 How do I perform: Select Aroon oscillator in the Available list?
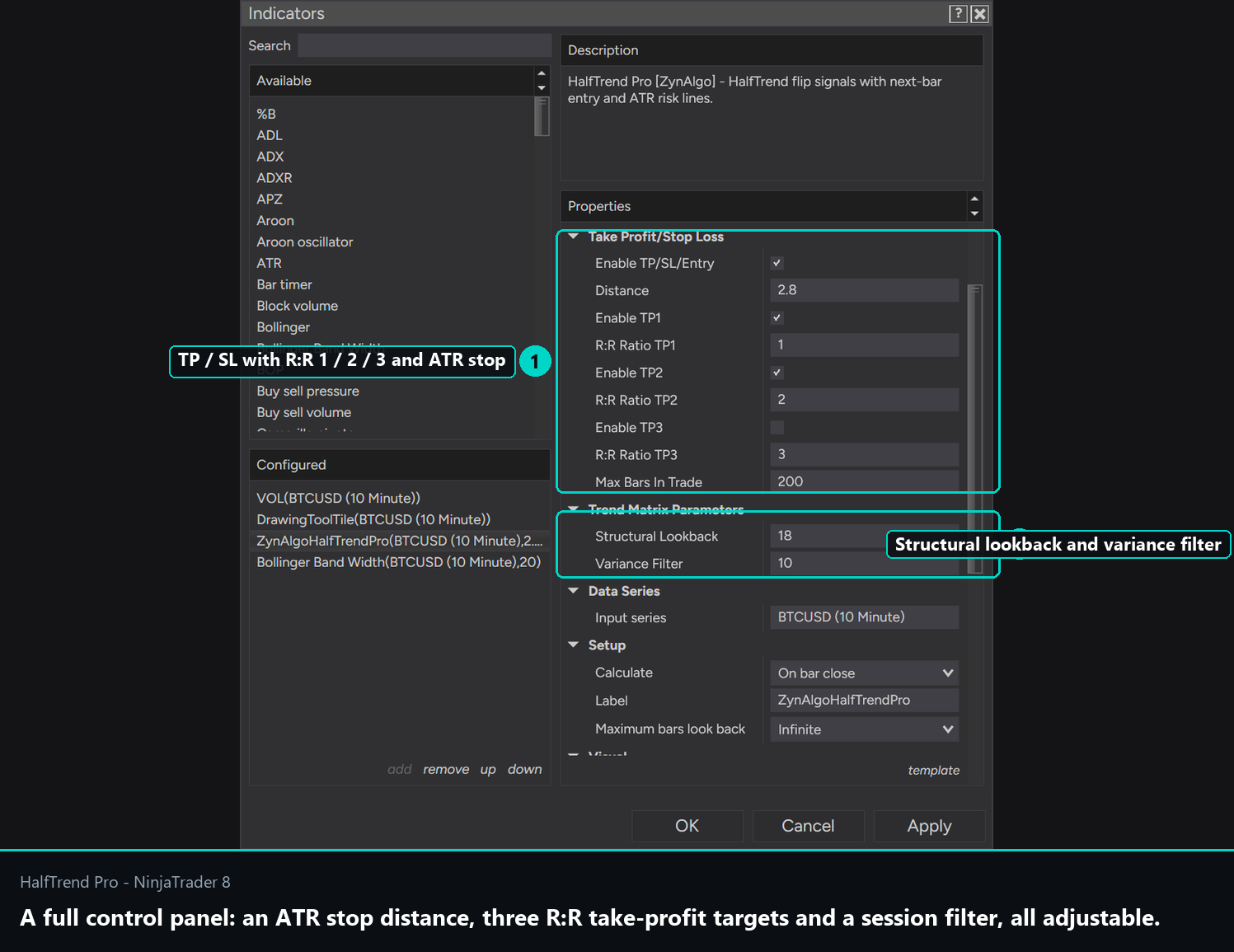click(305, 242)
